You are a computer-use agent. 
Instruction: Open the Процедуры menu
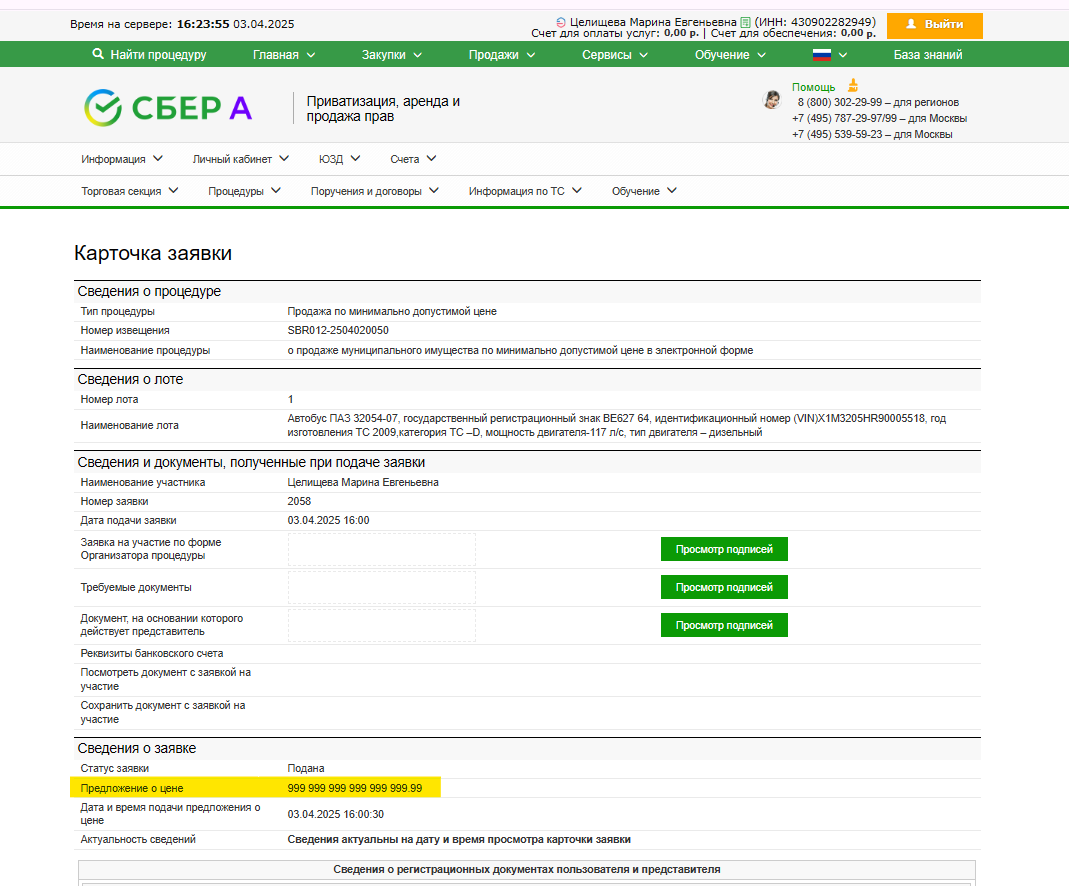point(244,191)
